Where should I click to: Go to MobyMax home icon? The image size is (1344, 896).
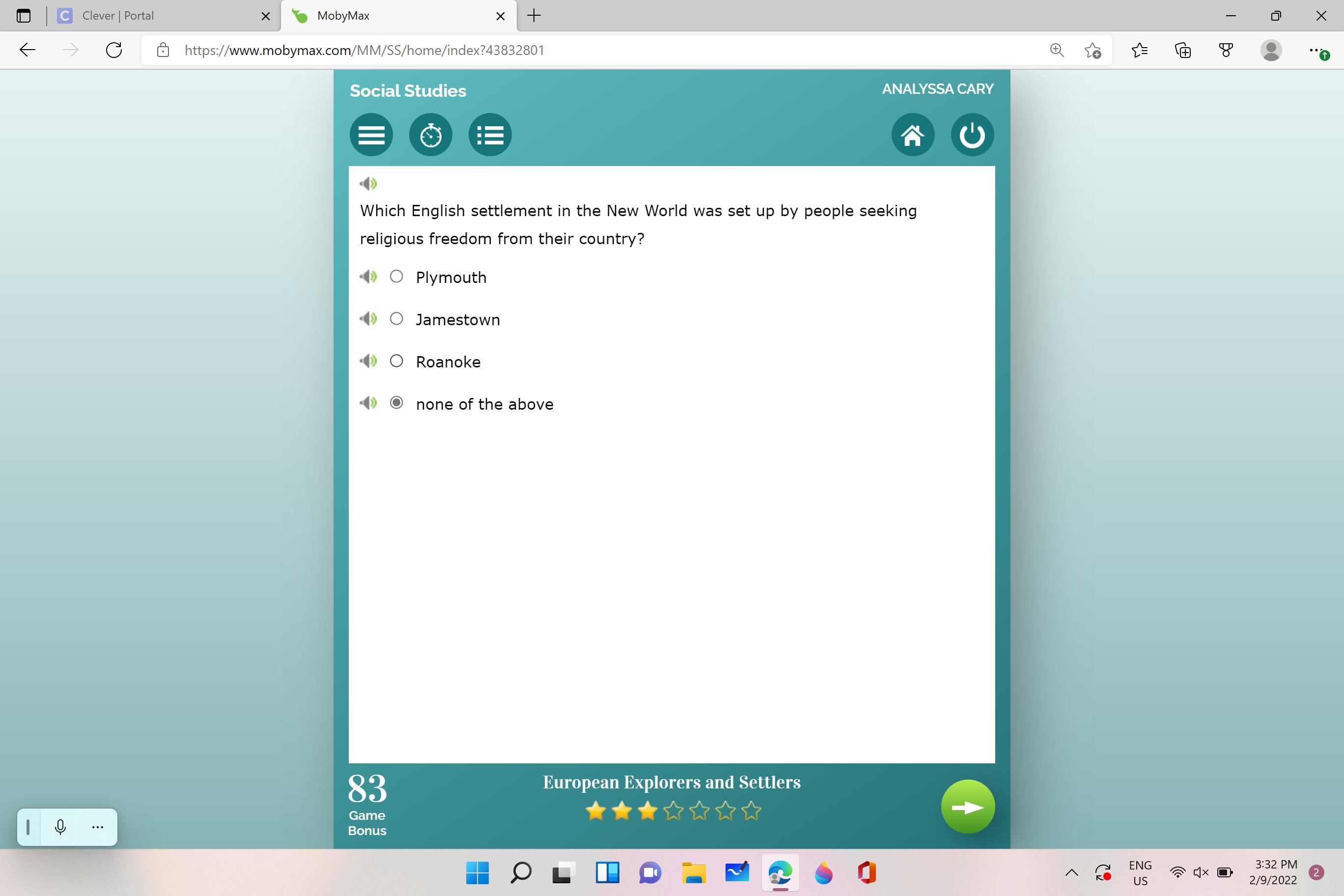(x=913, y=135)
